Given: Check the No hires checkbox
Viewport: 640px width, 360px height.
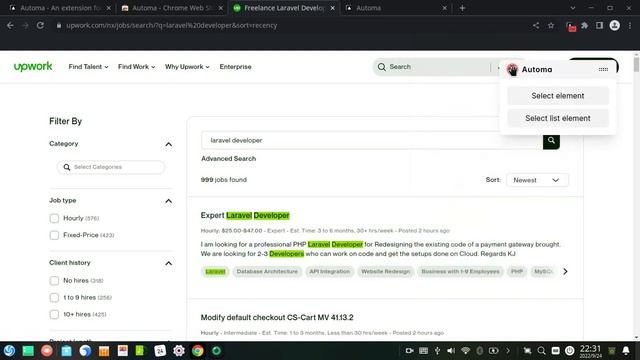Looking at the screenshot, I should 54,281.
